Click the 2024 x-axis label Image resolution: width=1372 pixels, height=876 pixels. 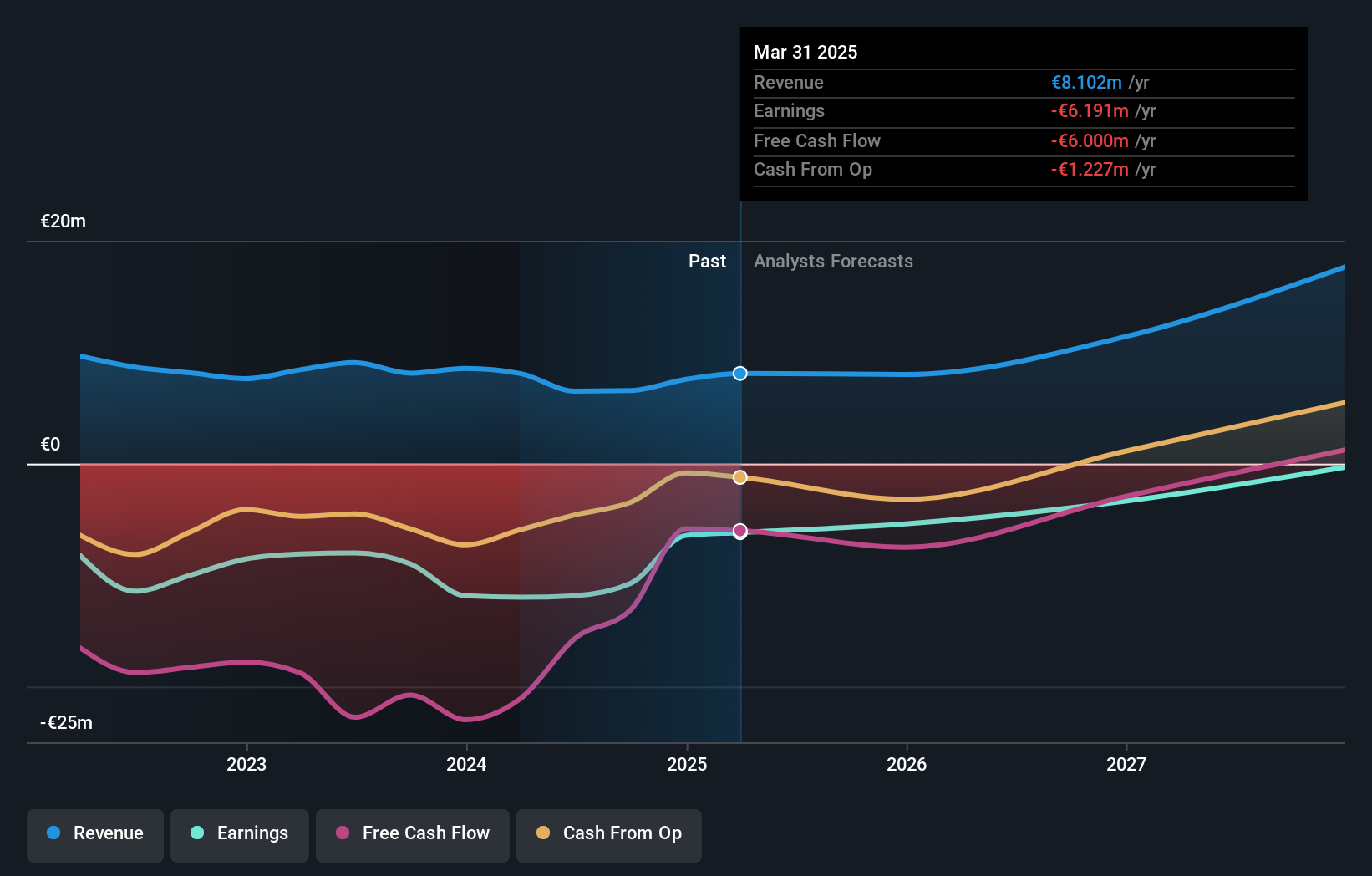[466, 764]
